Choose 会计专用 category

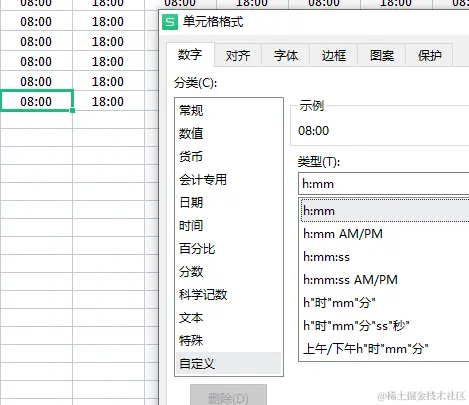[x=228, y=179]
